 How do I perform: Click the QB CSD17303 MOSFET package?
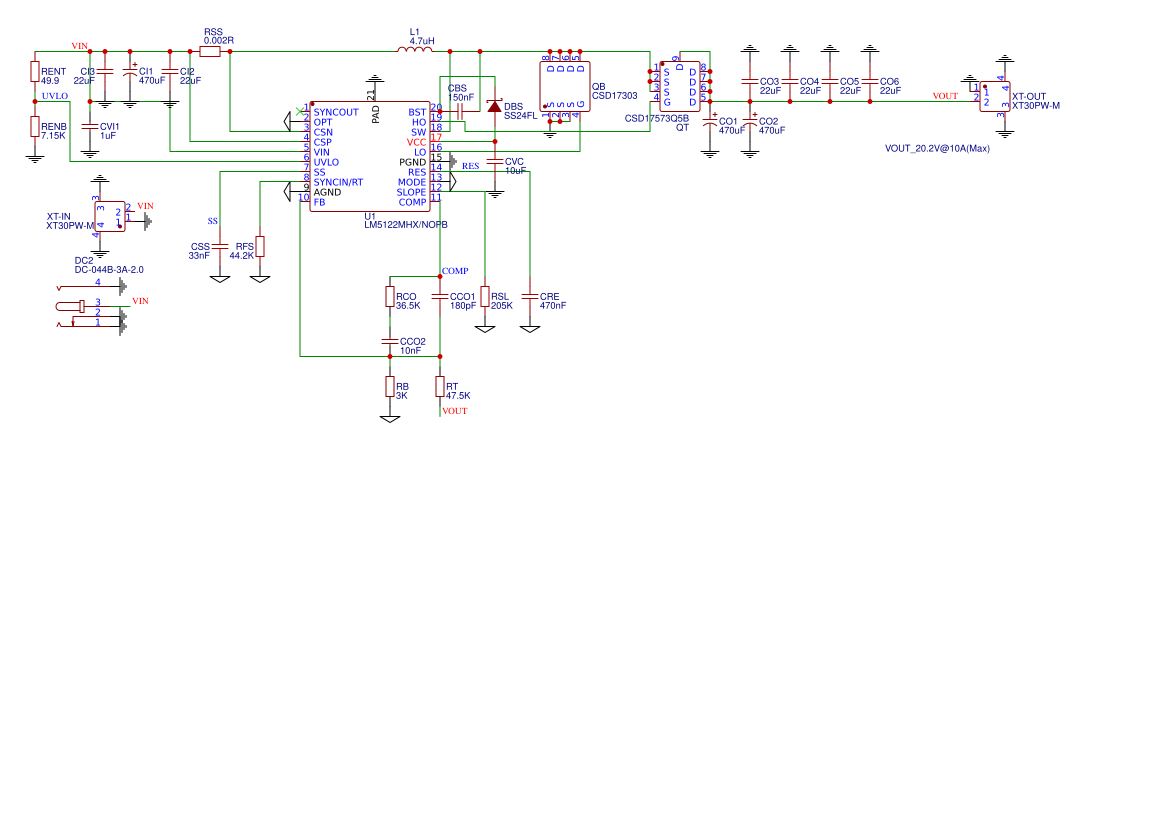coord(565,86)
